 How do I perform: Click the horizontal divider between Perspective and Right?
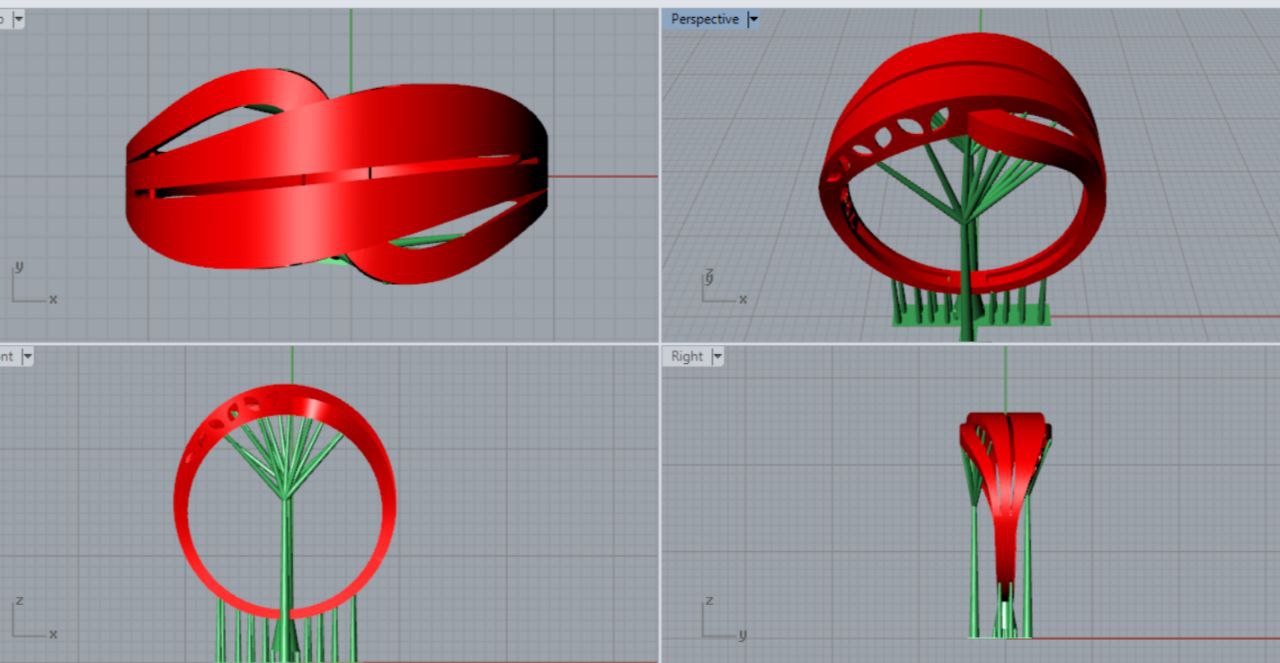coord(970,343)
